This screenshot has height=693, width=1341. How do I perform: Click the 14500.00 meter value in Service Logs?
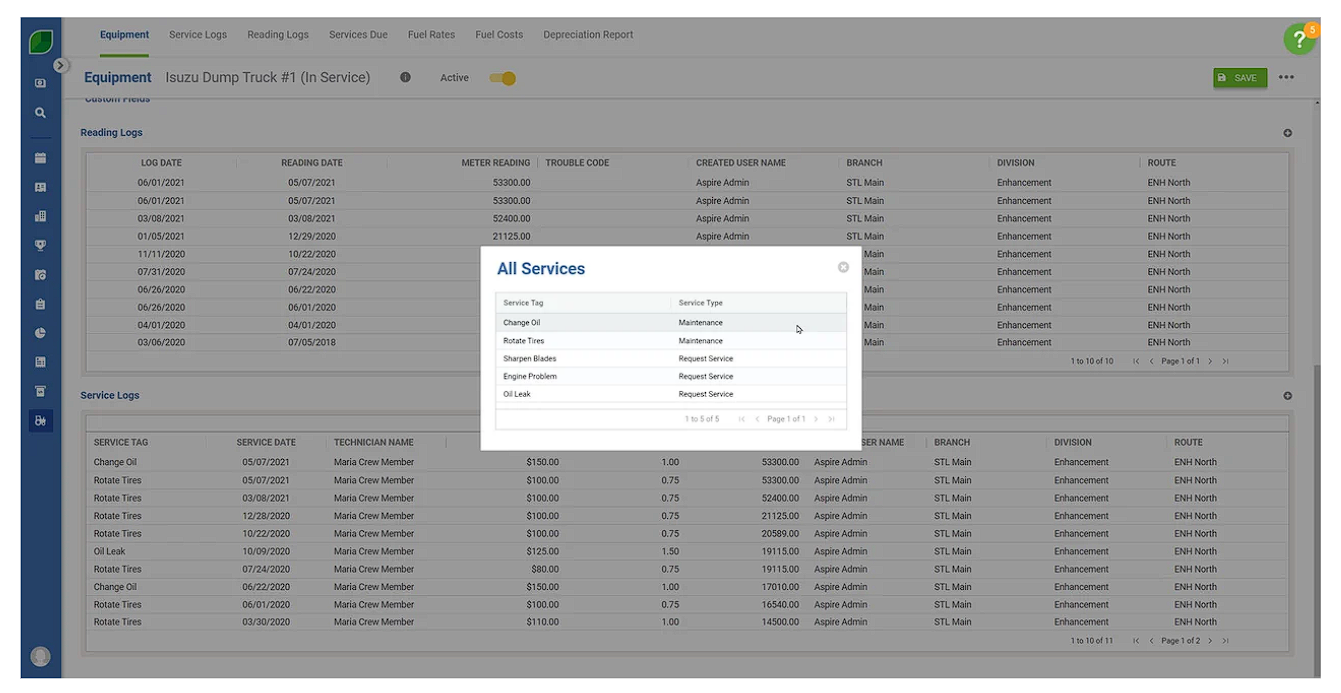coord(780,623)
